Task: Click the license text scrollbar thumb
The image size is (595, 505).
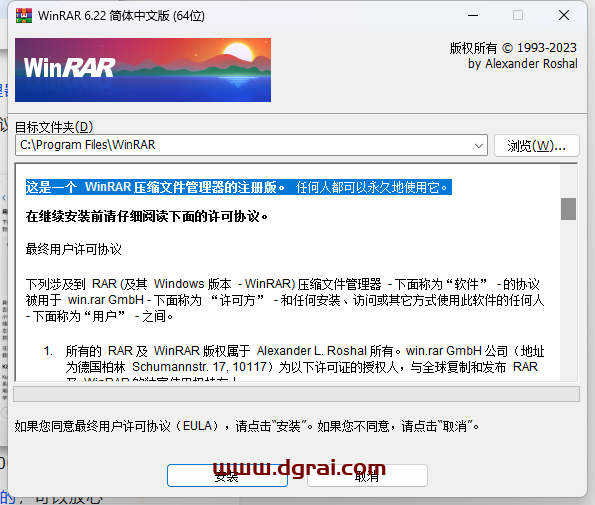Action: click(568, 209)
